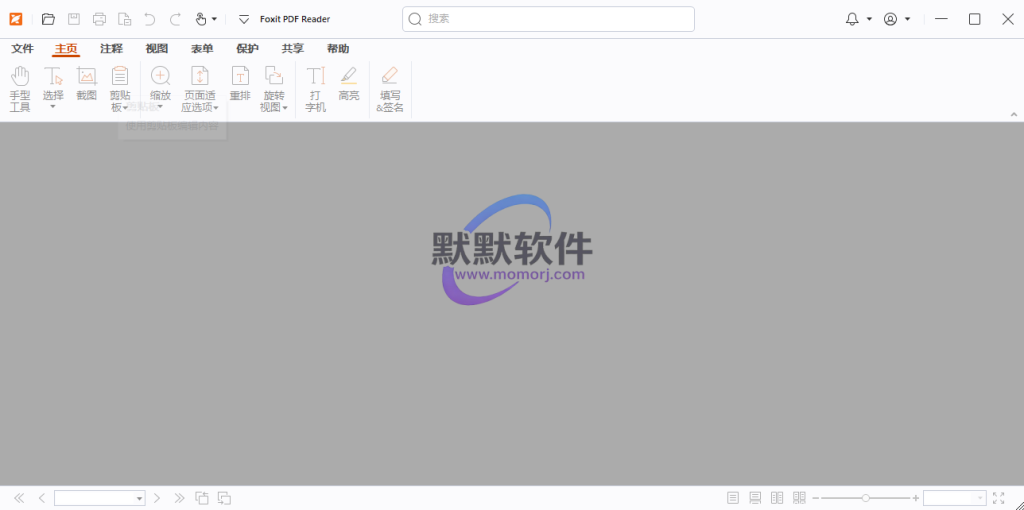Click the notification bell icon
This screenshot has width=1024, height=510.
(x=852, y=19)
